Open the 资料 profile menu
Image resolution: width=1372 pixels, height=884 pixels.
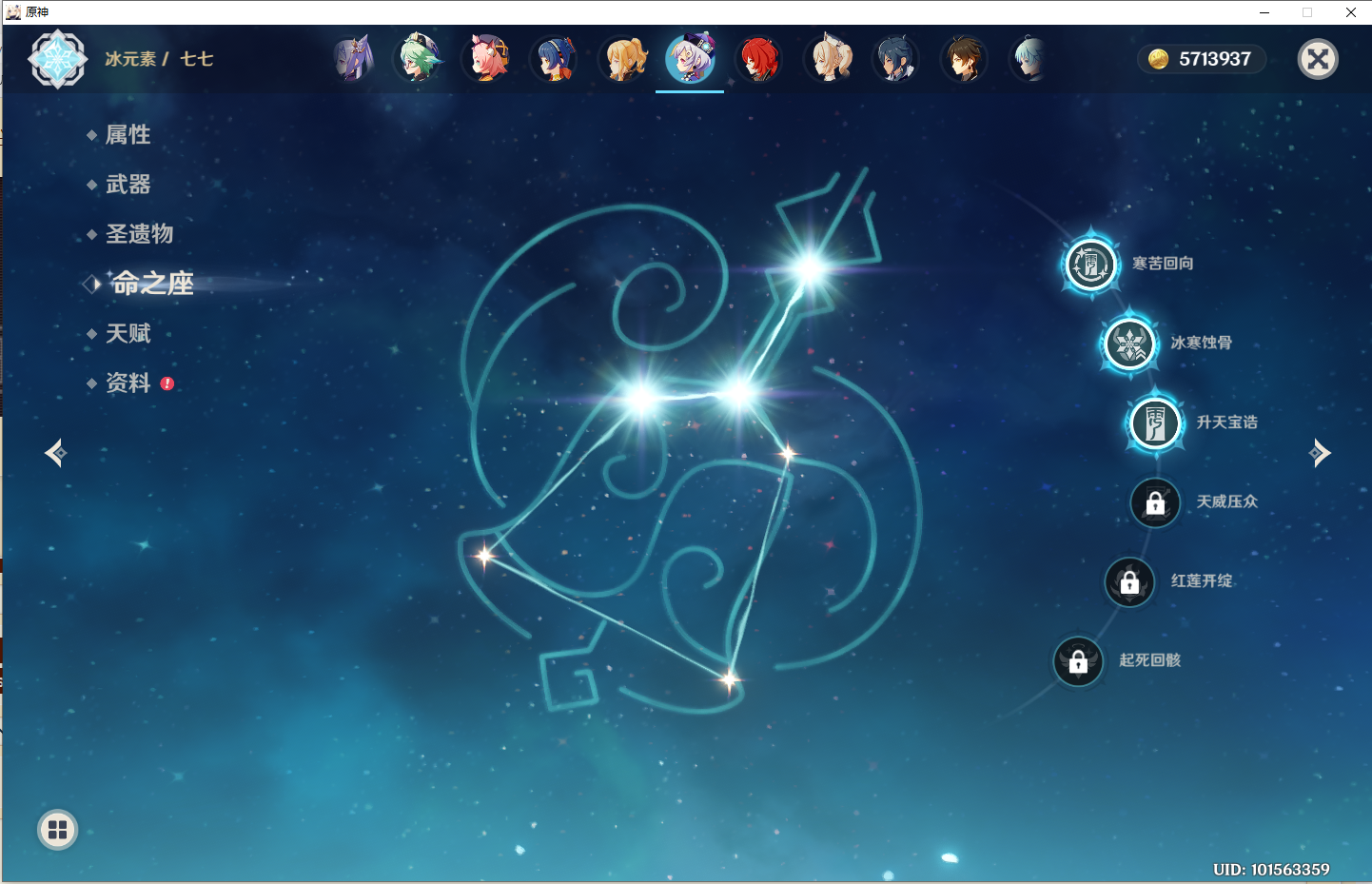[x=128, y=383]
